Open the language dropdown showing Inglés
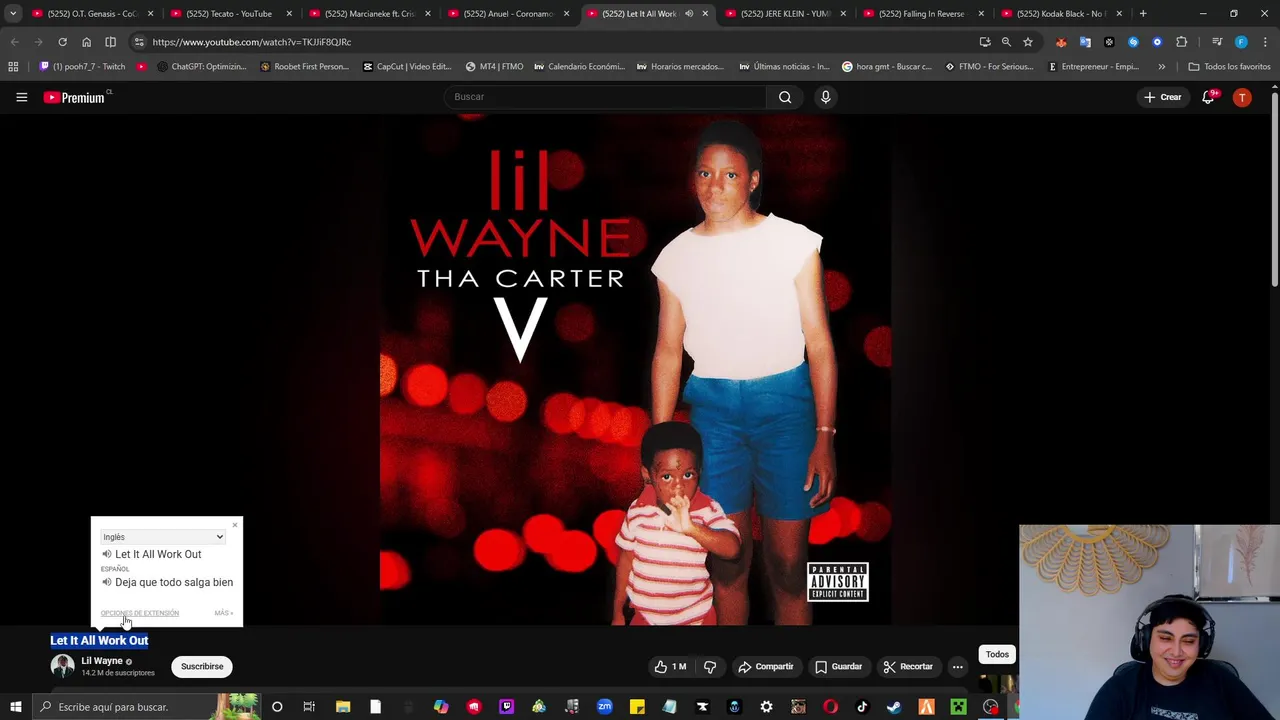The height and width of the screenshot is (720, 1280). [163, 537]
